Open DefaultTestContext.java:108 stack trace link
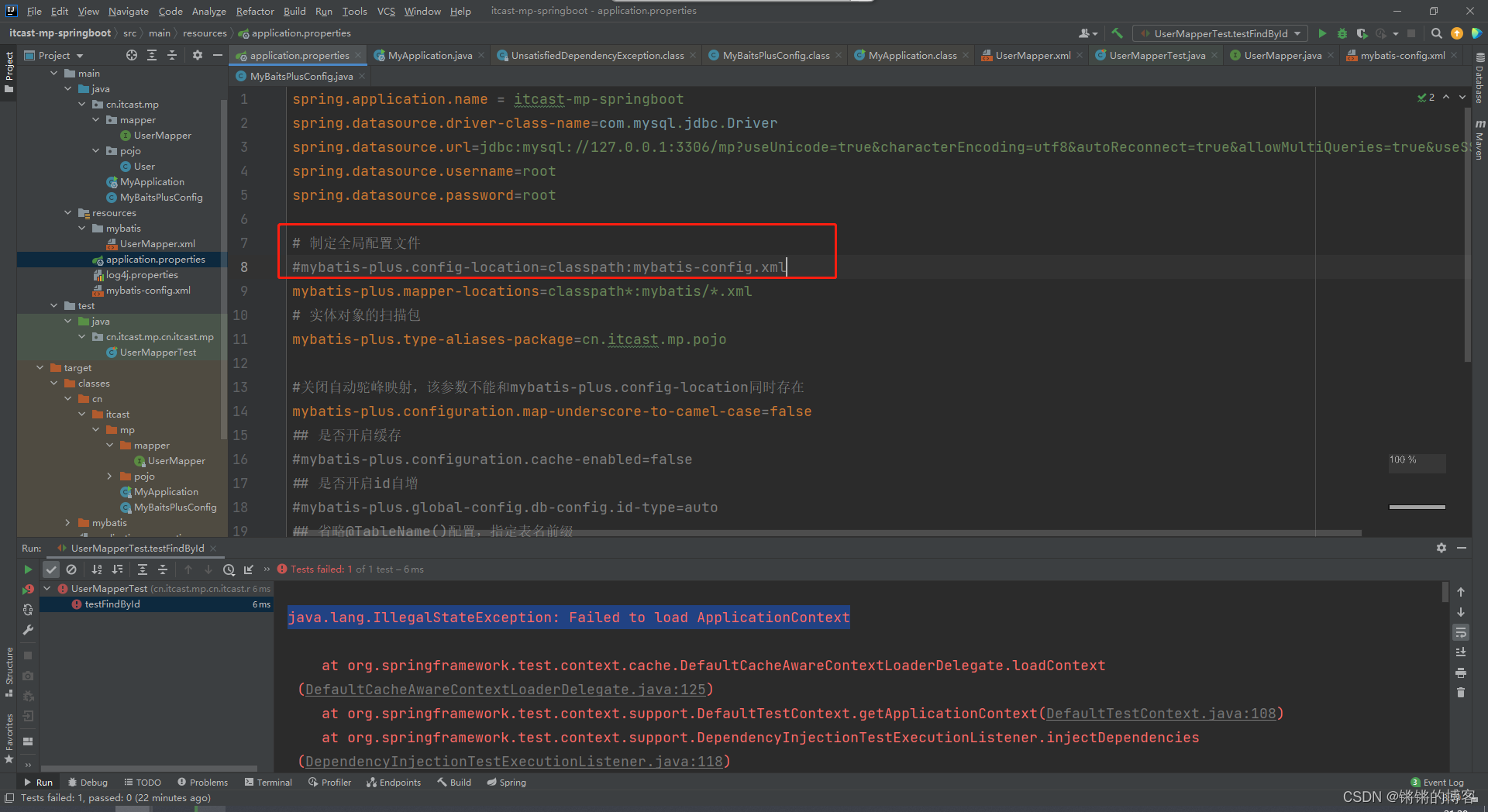This screenshot has width=1488, height=812. [1162, 713]
